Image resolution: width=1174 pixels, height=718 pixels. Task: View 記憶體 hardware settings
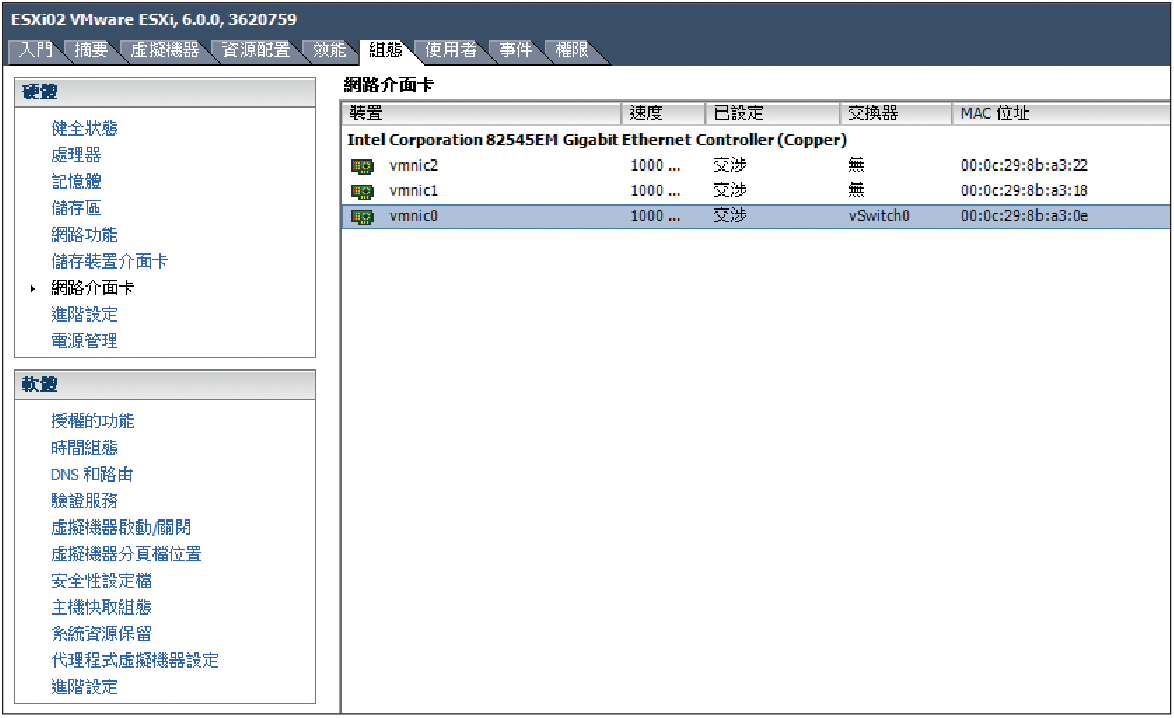[x=76, y=182]
